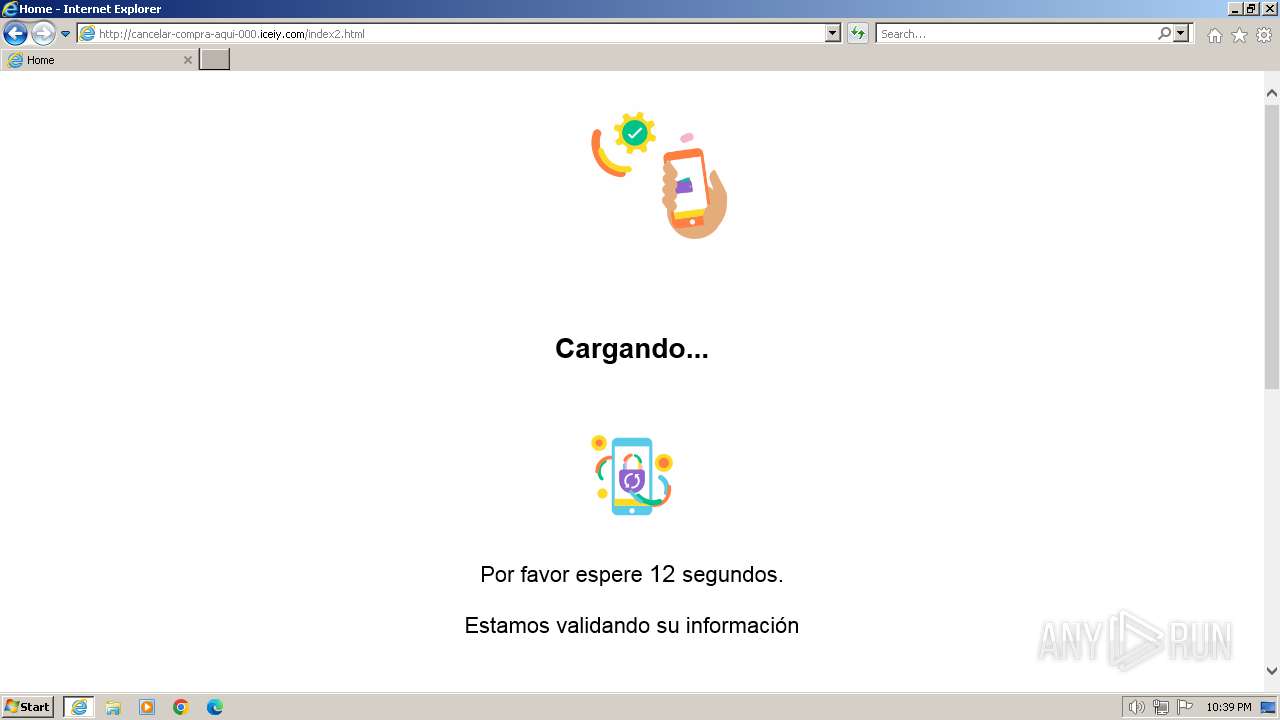1280x720 pixels.
Task: Click the Cargando... heading
Action: click(632, 348)
